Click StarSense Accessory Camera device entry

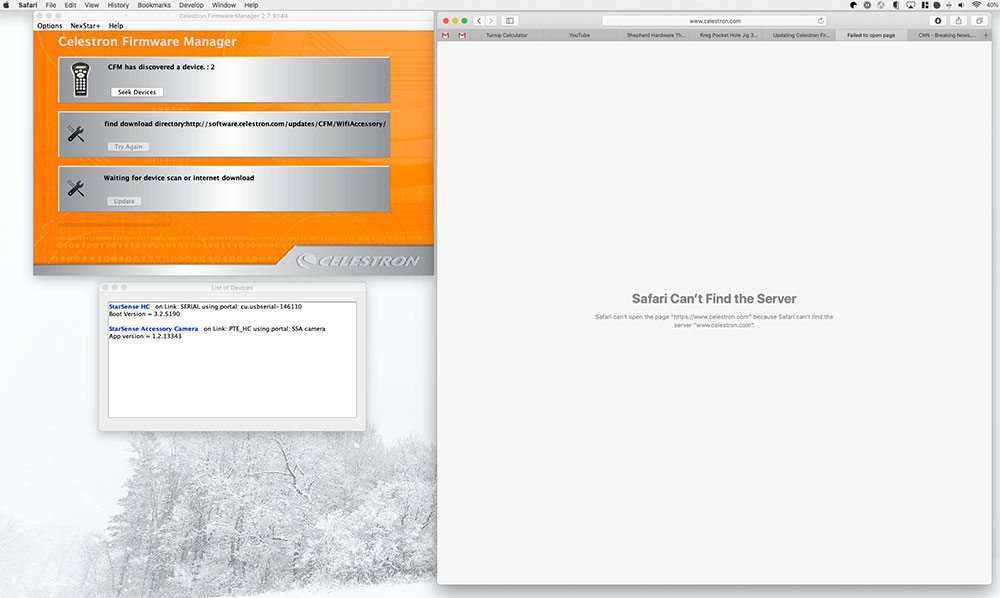point(154,329)
